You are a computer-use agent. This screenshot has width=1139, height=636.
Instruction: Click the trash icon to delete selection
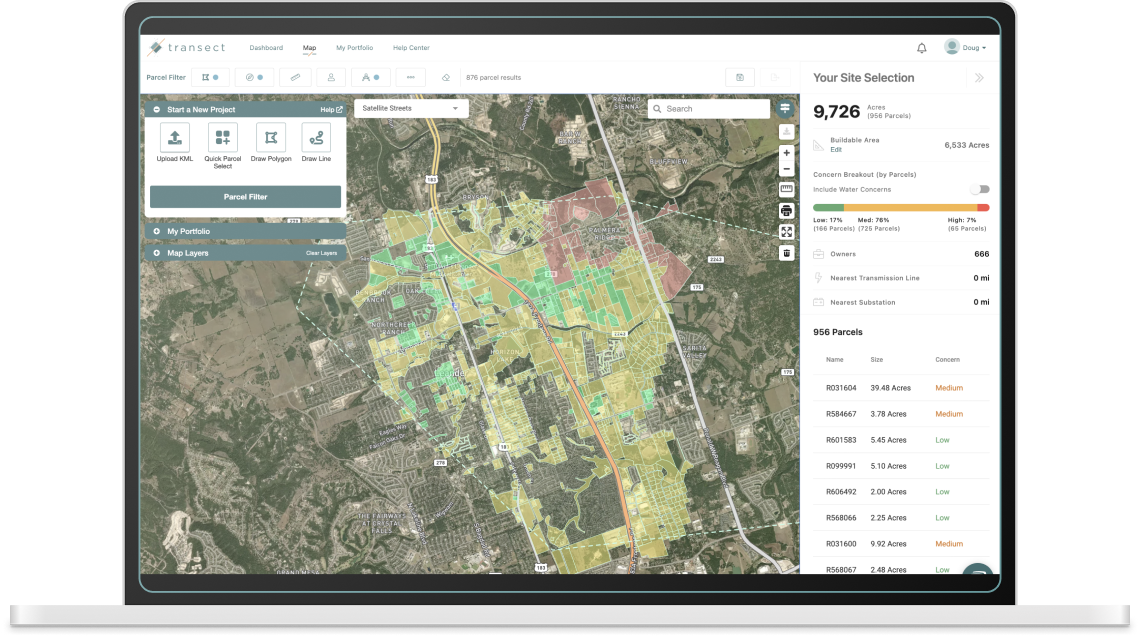pyautogui.click(x=785, y=252)
